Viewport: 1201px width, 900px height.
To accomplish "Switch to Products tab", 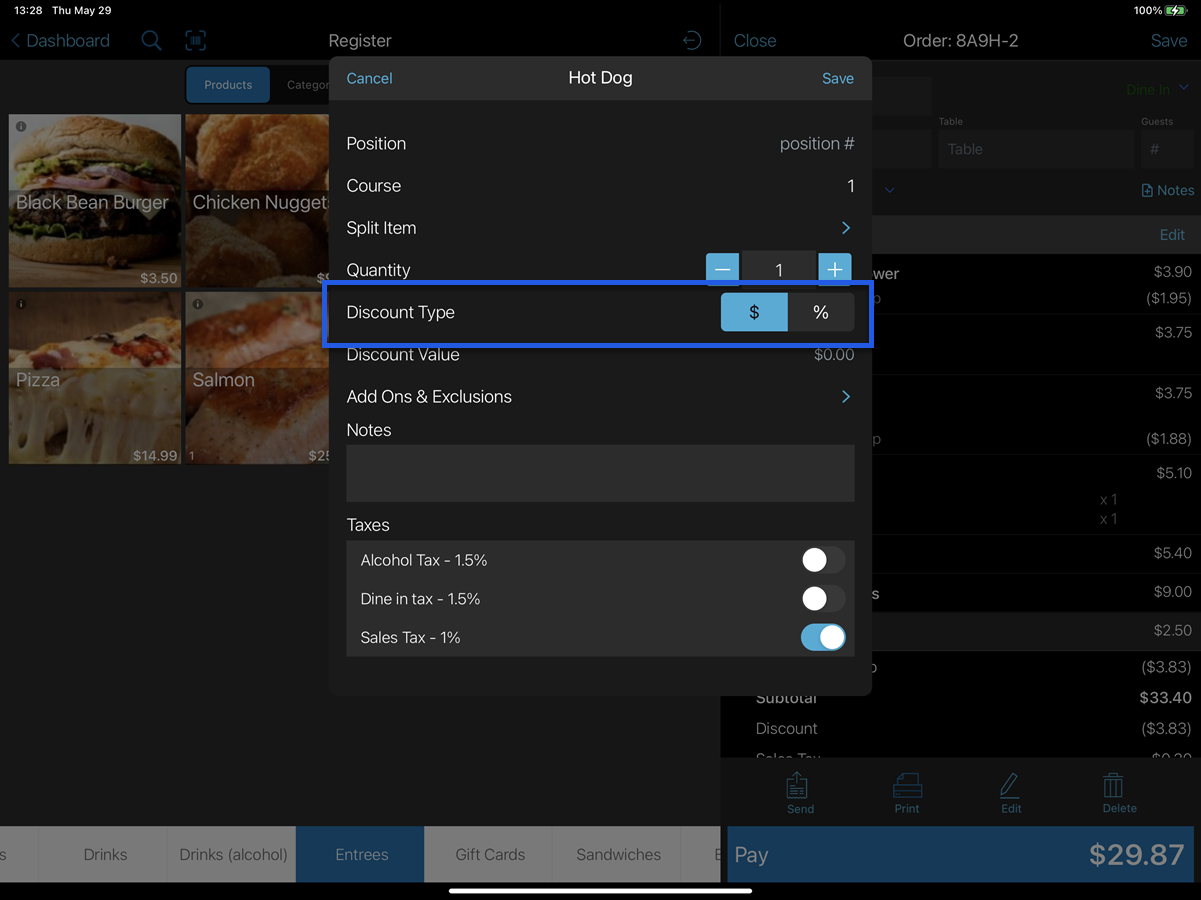I will [228, 85].
